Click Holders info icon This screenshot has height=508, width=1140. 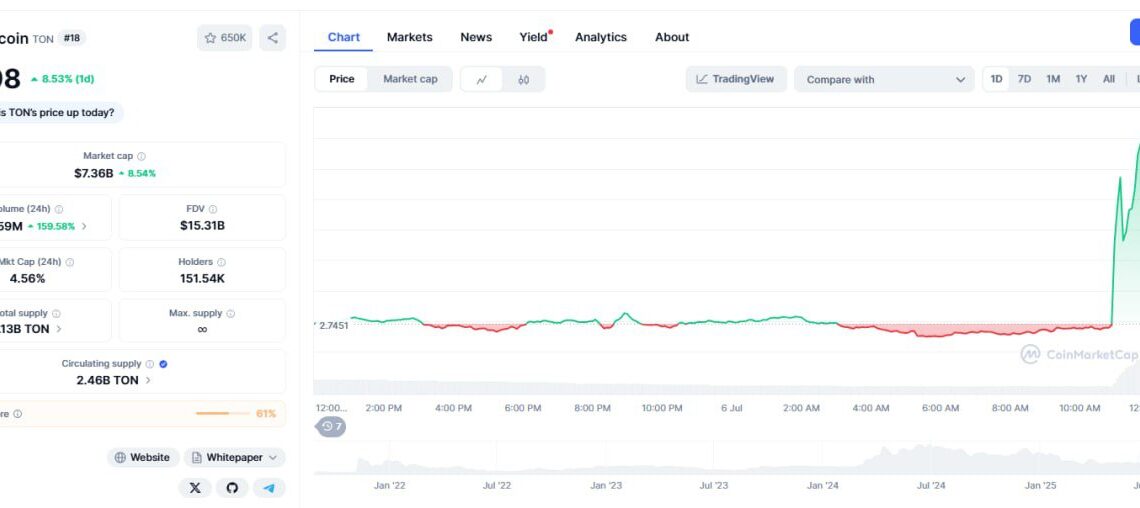click(221, 262)
